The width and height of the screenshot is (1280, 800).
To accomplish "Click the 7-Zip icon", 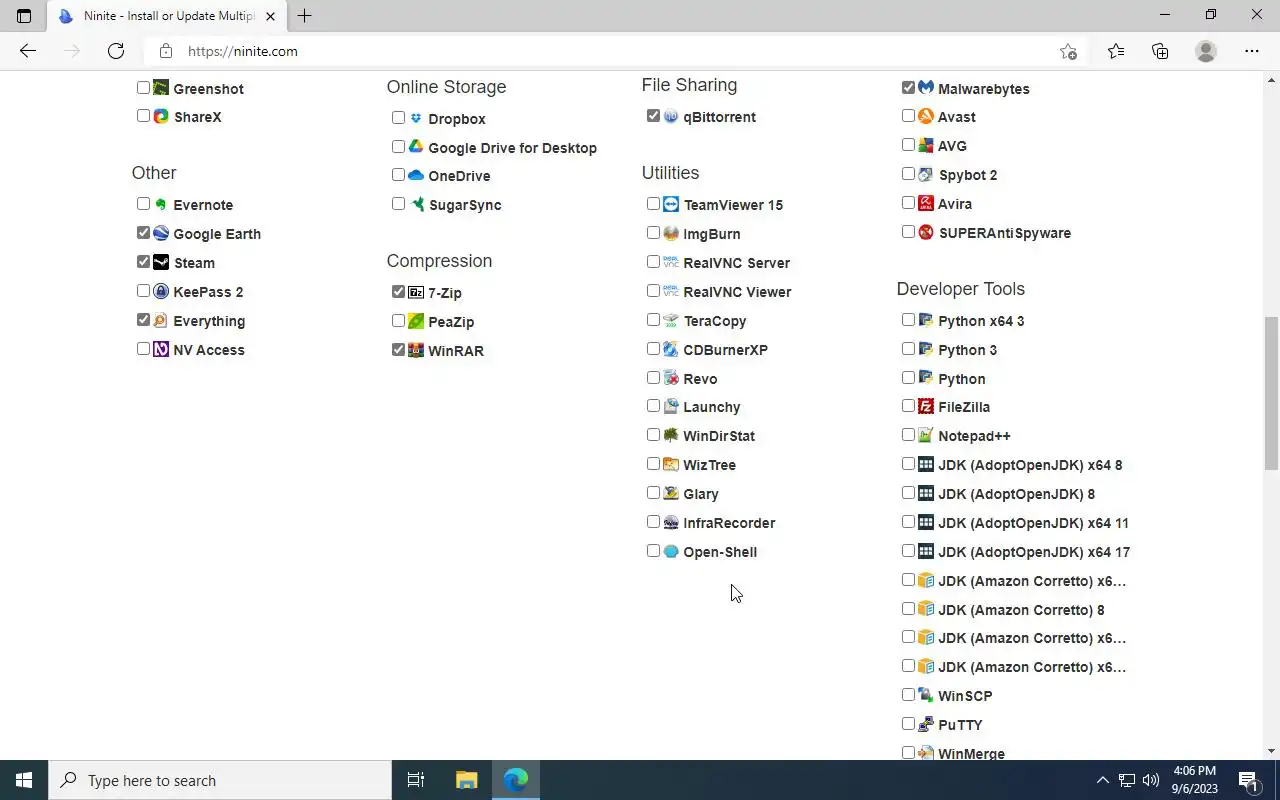I will point(416,292).
